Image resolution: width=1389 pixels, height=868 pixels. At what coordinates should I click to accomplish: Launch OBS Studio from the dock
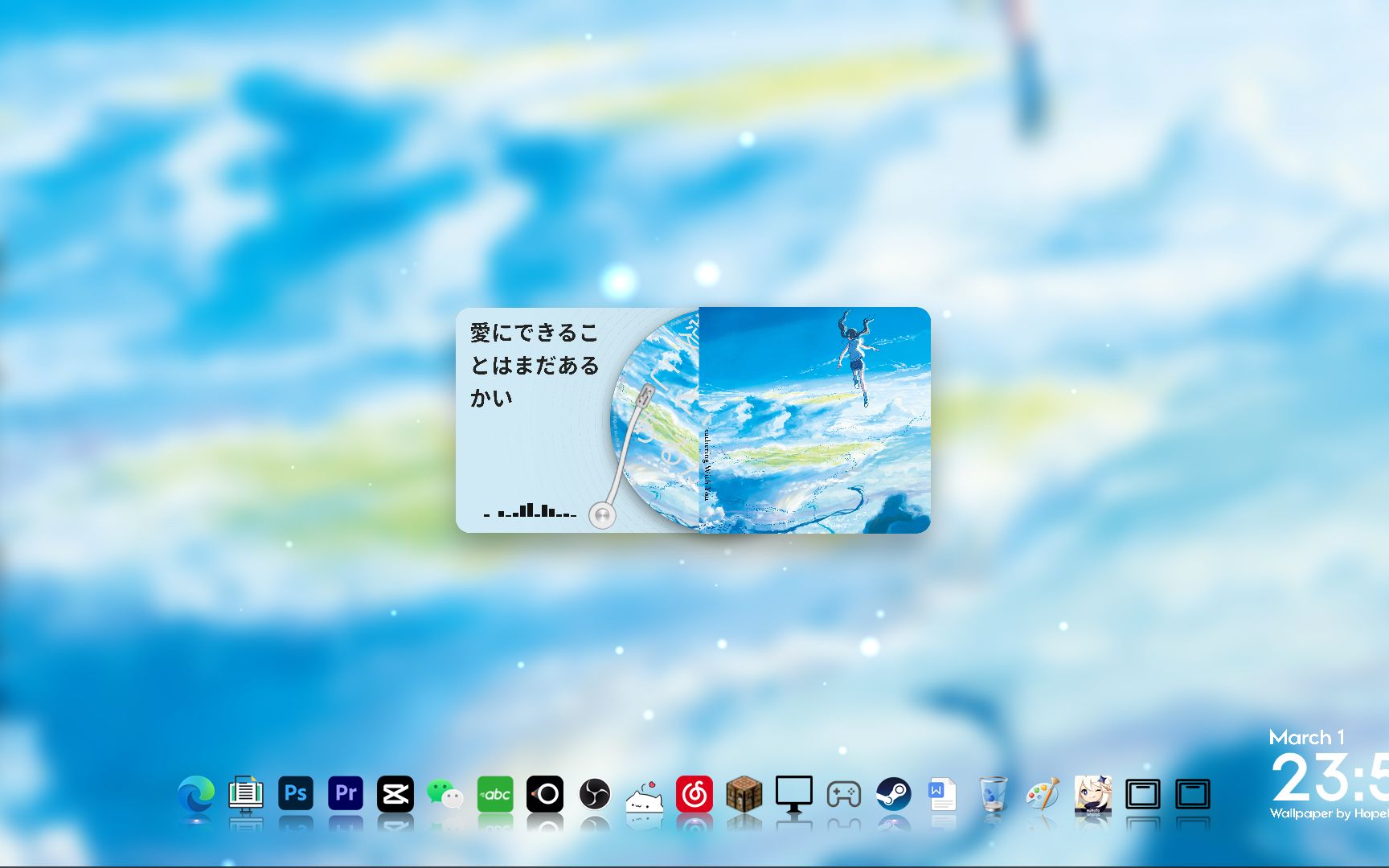pyautogui.click(x=595, y=794)
